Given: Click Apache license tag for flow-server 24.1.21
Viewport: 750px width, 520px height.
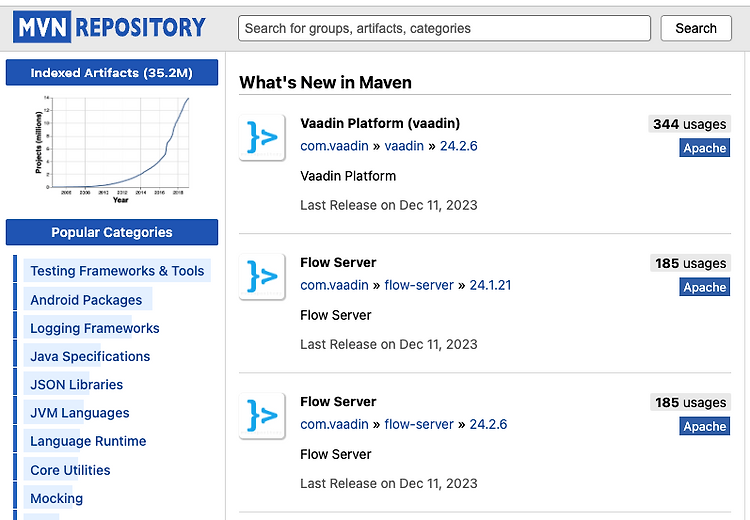Looking at the screenshot, I should click(705, 287).
